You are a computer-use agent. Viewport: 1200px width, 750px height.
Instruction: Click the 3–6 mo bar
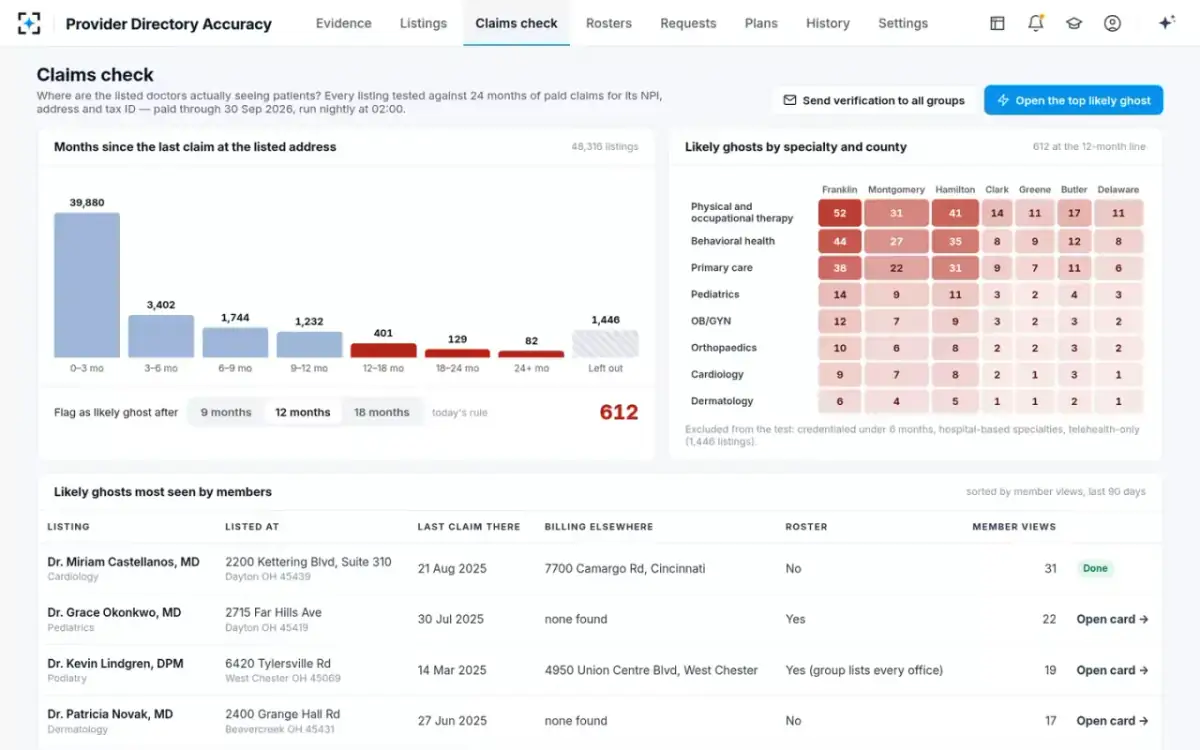click(x=161, y=337)
